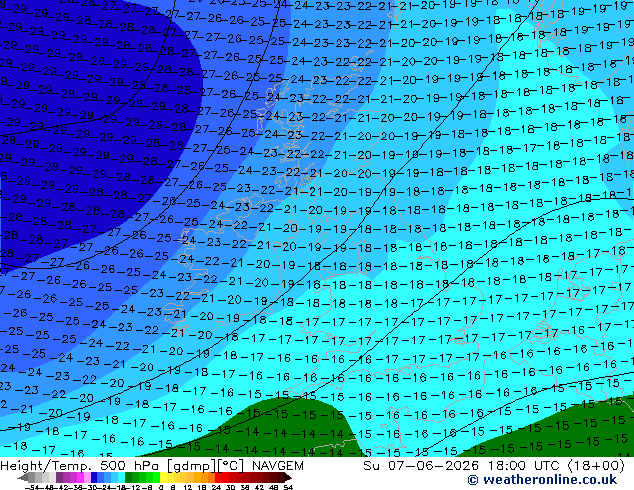The image size is (634, 490).
Task: Click the 18:00 UTC (18+00) time stamp
Action: (556, 466)
